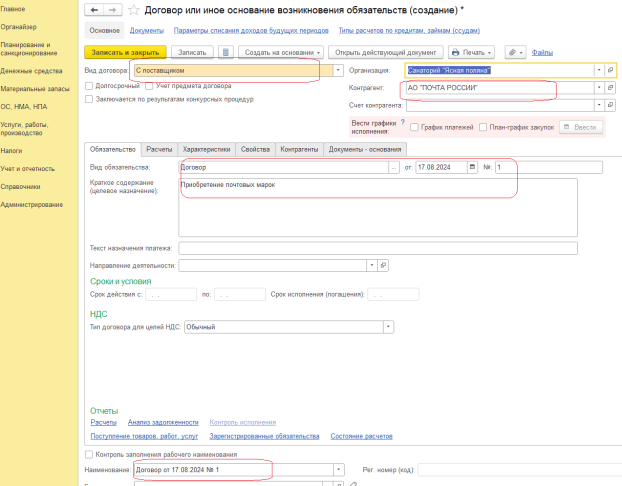
Task: Switch to the Характеристики tab
Action: pos(206,150)
